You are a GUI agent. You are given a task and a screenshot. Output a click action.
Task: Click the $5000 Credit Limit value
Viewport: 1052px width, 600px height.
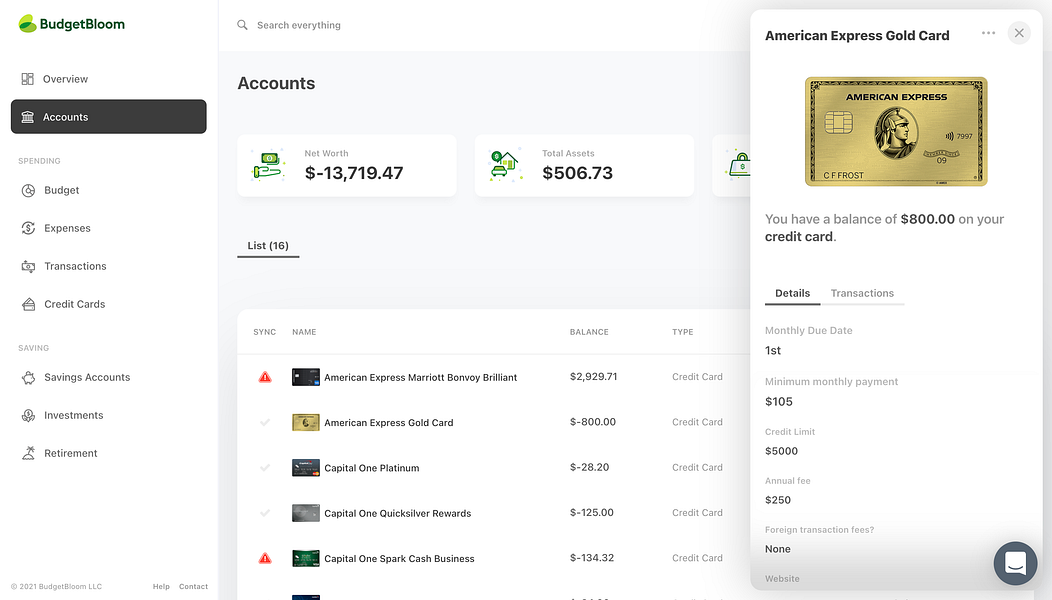[x=781, y=451]
